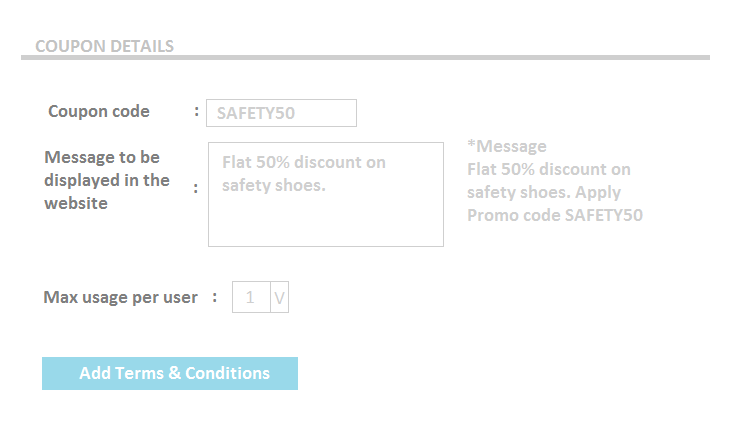The height and width of the screenshot is (439, 748).
Task: Click the colon beside the website message label
Action: (195, 187)
